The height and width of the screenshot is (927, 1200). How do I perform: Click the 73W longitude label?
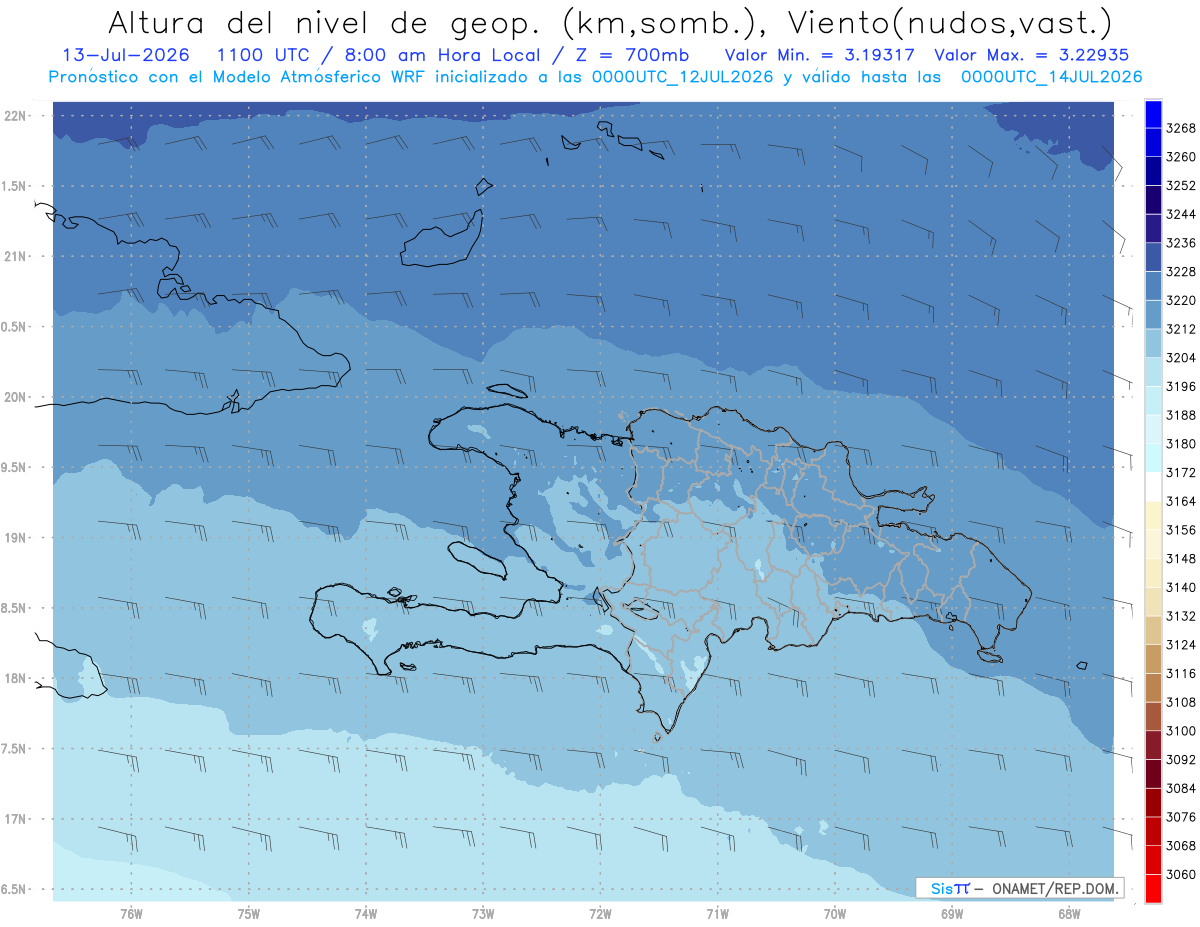coord(483,913)
